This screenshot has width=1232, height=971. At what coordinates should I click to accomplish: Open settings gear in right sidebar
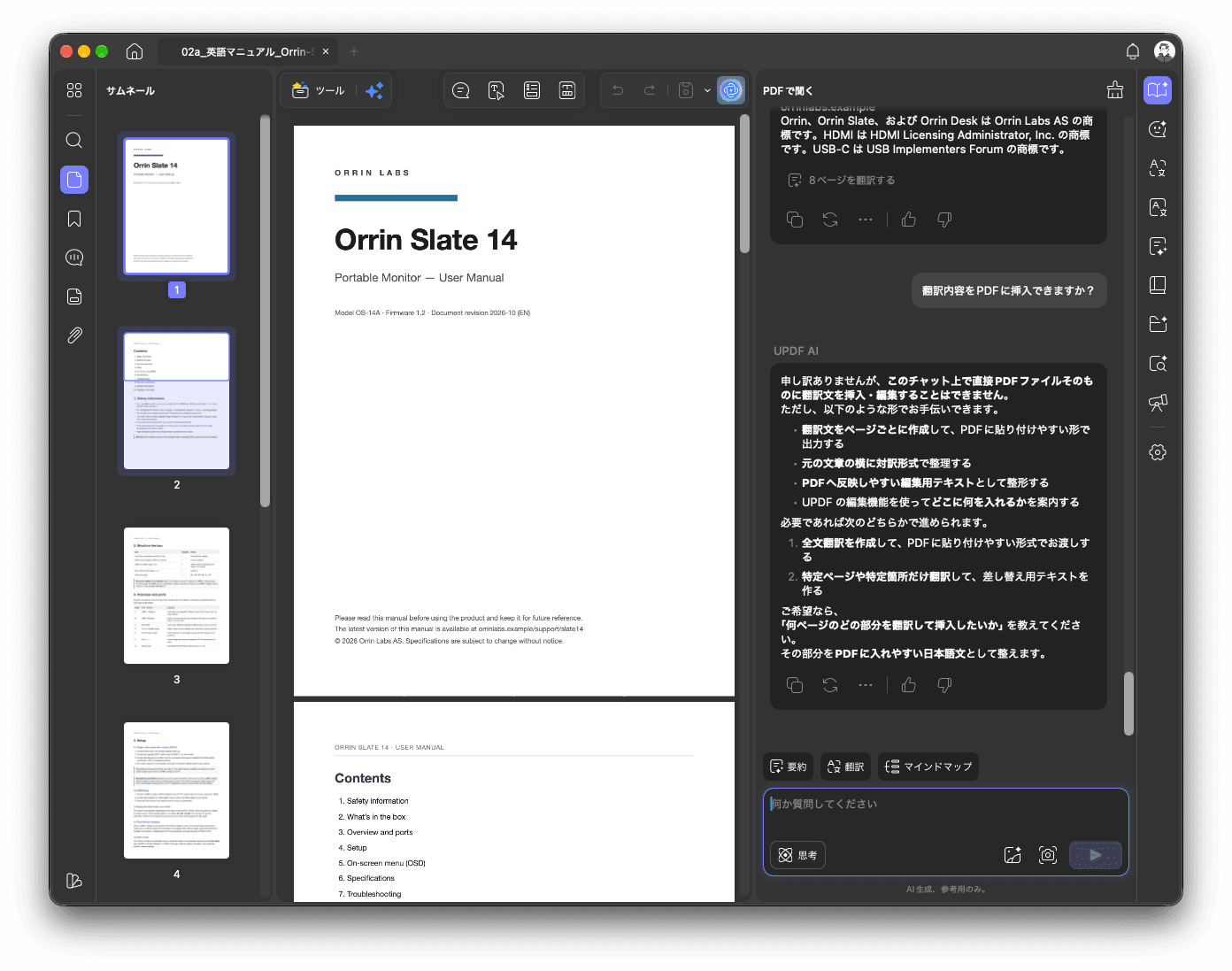click(1158, 452)
